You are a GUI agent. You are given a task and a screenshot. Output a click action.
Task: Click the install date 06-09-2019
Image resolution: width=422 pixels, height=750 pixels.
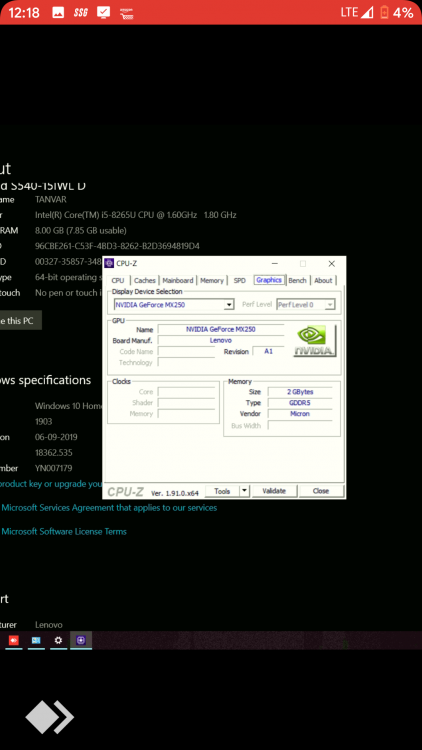tap(56, 437)
